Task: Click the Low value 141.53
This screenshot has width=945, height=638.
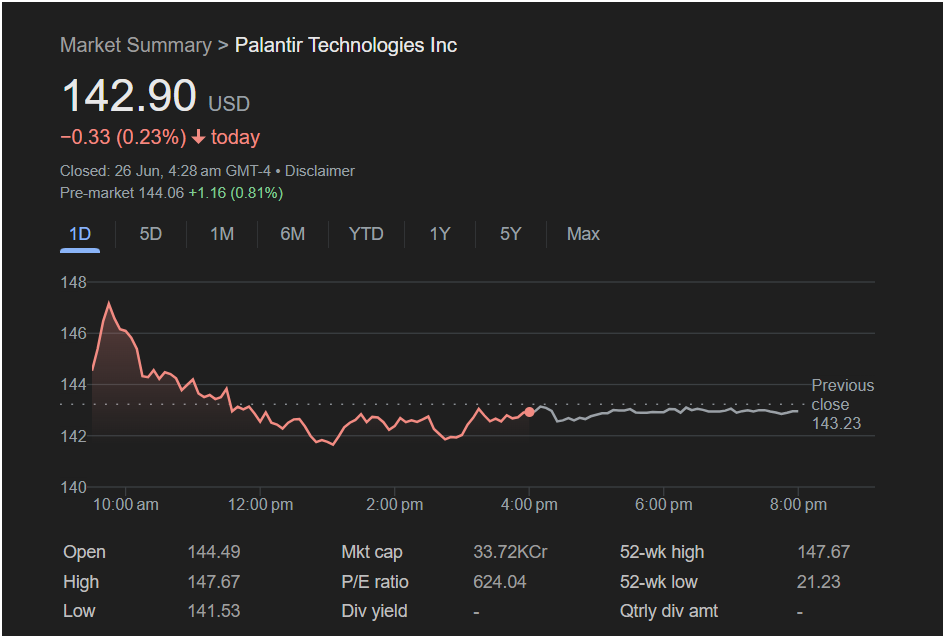Action: [214, 611]
